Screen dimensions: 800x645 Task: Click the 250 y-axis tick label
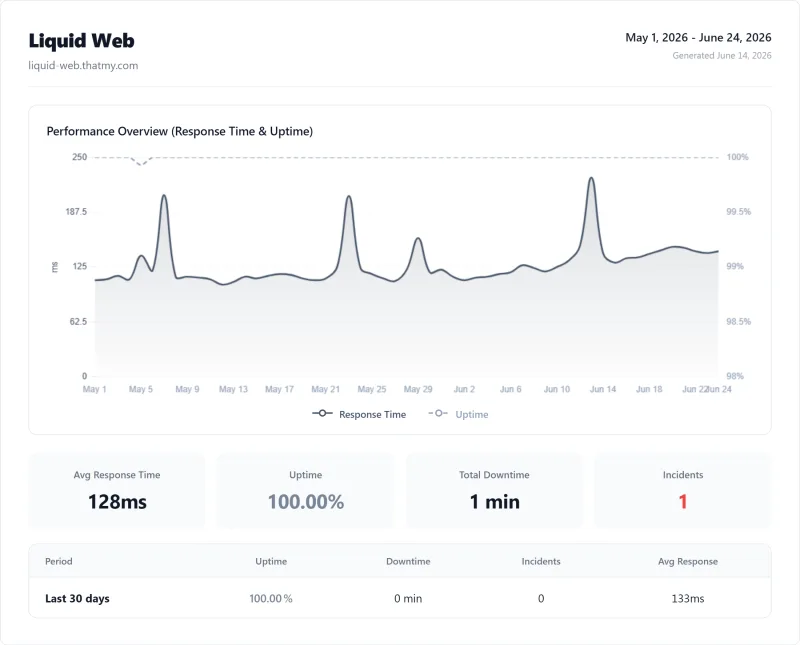(80, 157)
